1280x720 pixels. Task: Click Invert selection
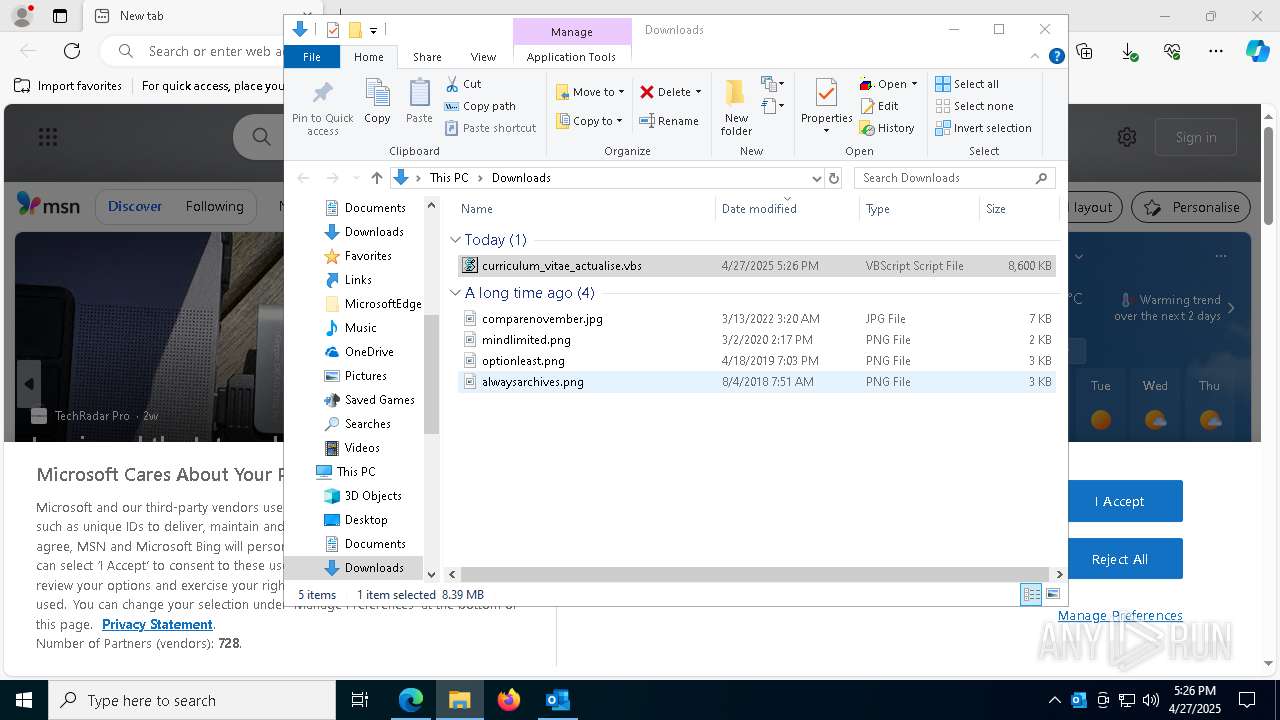click(983, 128)
